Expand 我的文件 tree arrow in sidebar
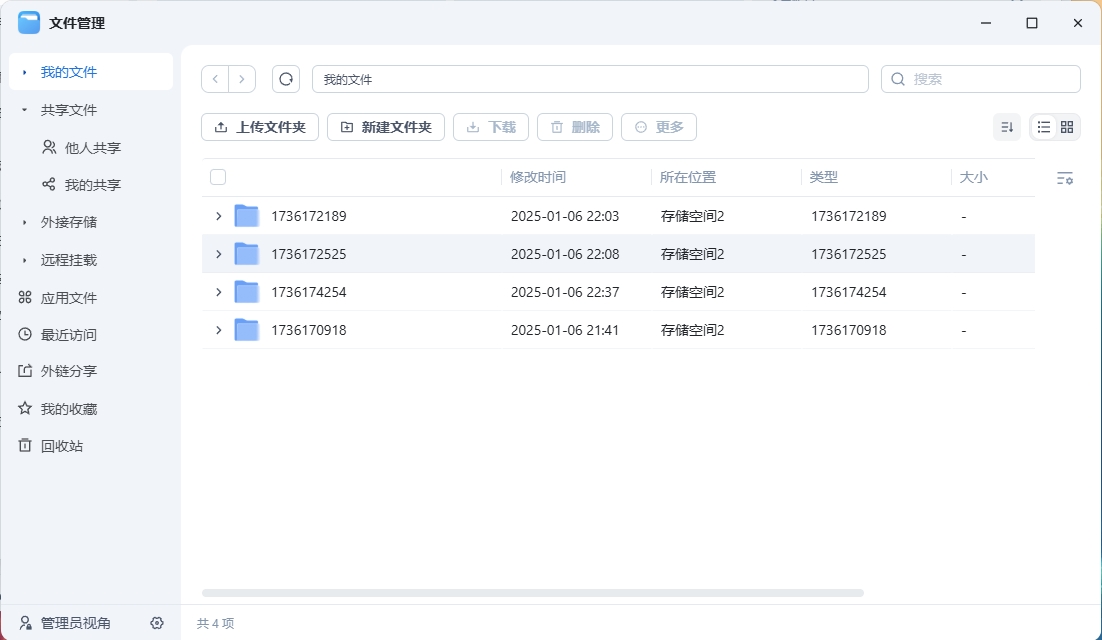 pyautogui.click(x=25, y=72)
